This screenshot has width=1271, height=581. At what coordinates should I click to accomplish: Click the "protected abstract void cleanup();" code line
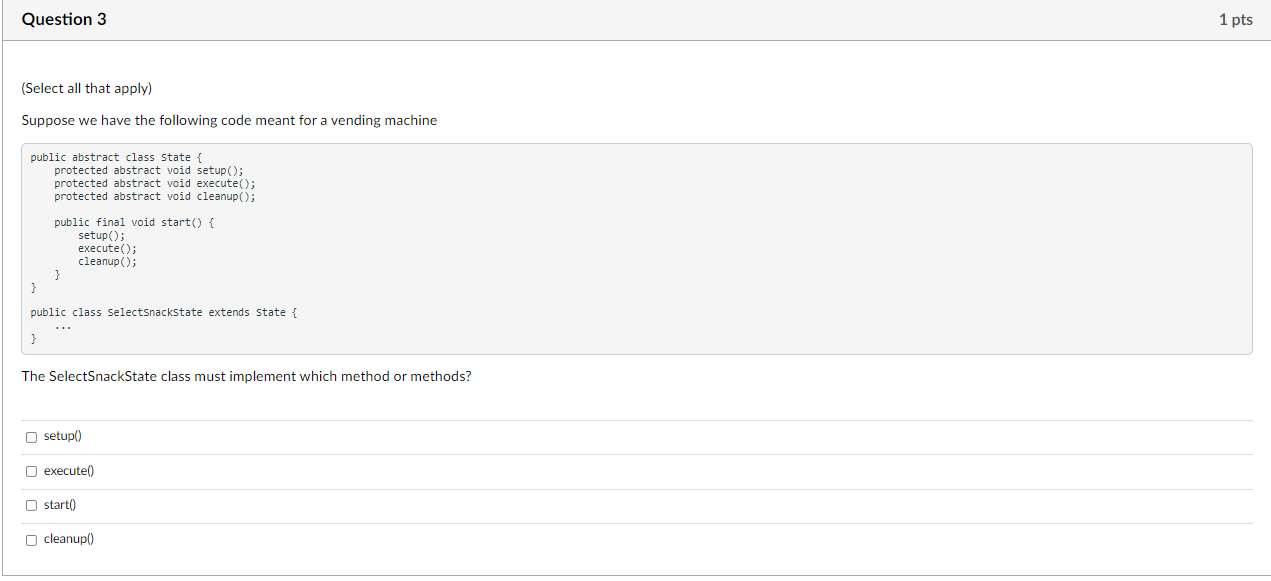click(155, 197)
